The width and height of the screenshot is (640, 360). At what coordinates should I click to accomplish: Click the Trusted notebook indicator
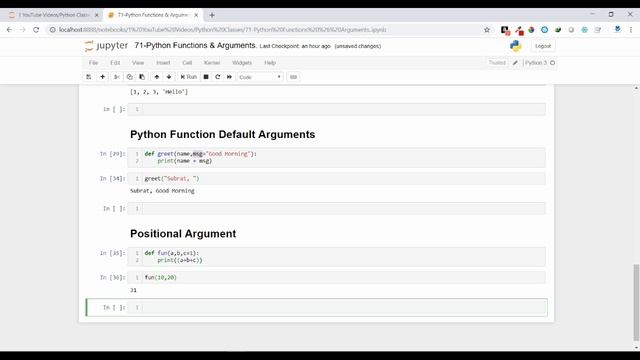497,63
